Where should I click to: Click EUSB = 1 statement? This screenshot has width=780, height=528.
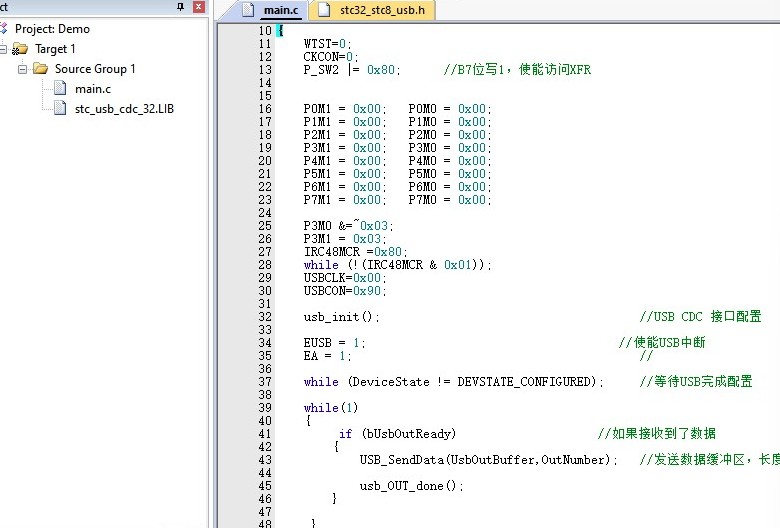click(334, 342)
